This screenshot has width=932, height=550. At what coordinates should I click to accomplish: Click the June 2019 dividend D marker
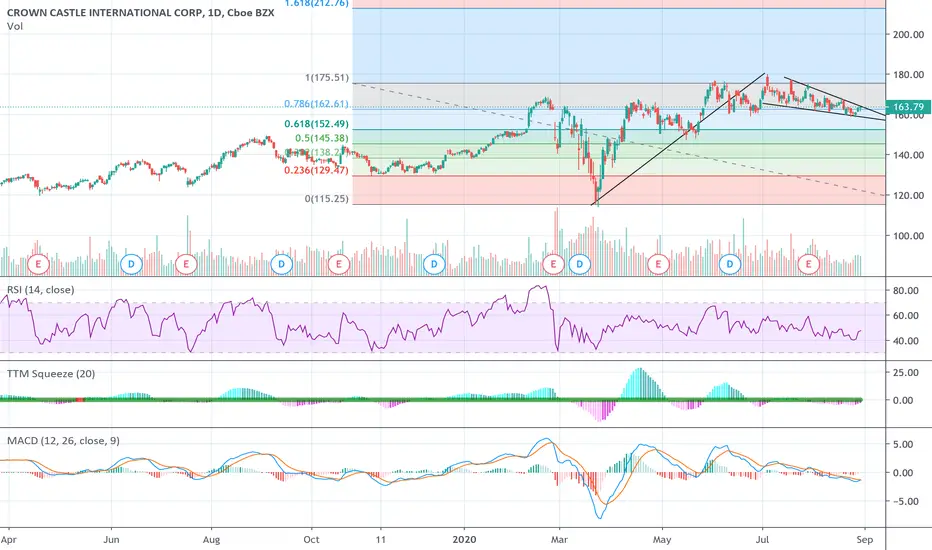point(131,264)
